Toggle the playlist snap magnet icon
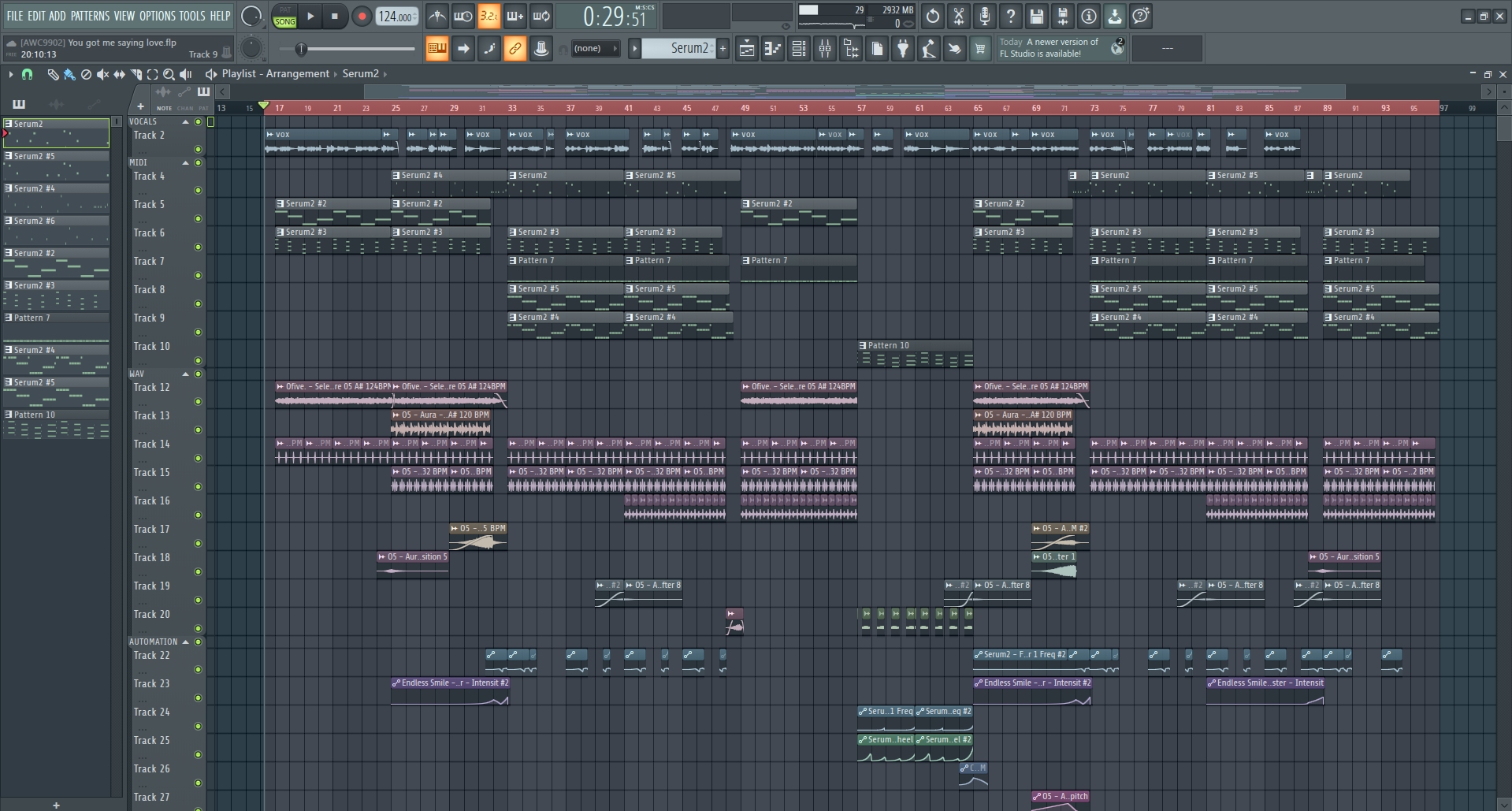Screen dimensions: 1512x811 pos(27,74)
